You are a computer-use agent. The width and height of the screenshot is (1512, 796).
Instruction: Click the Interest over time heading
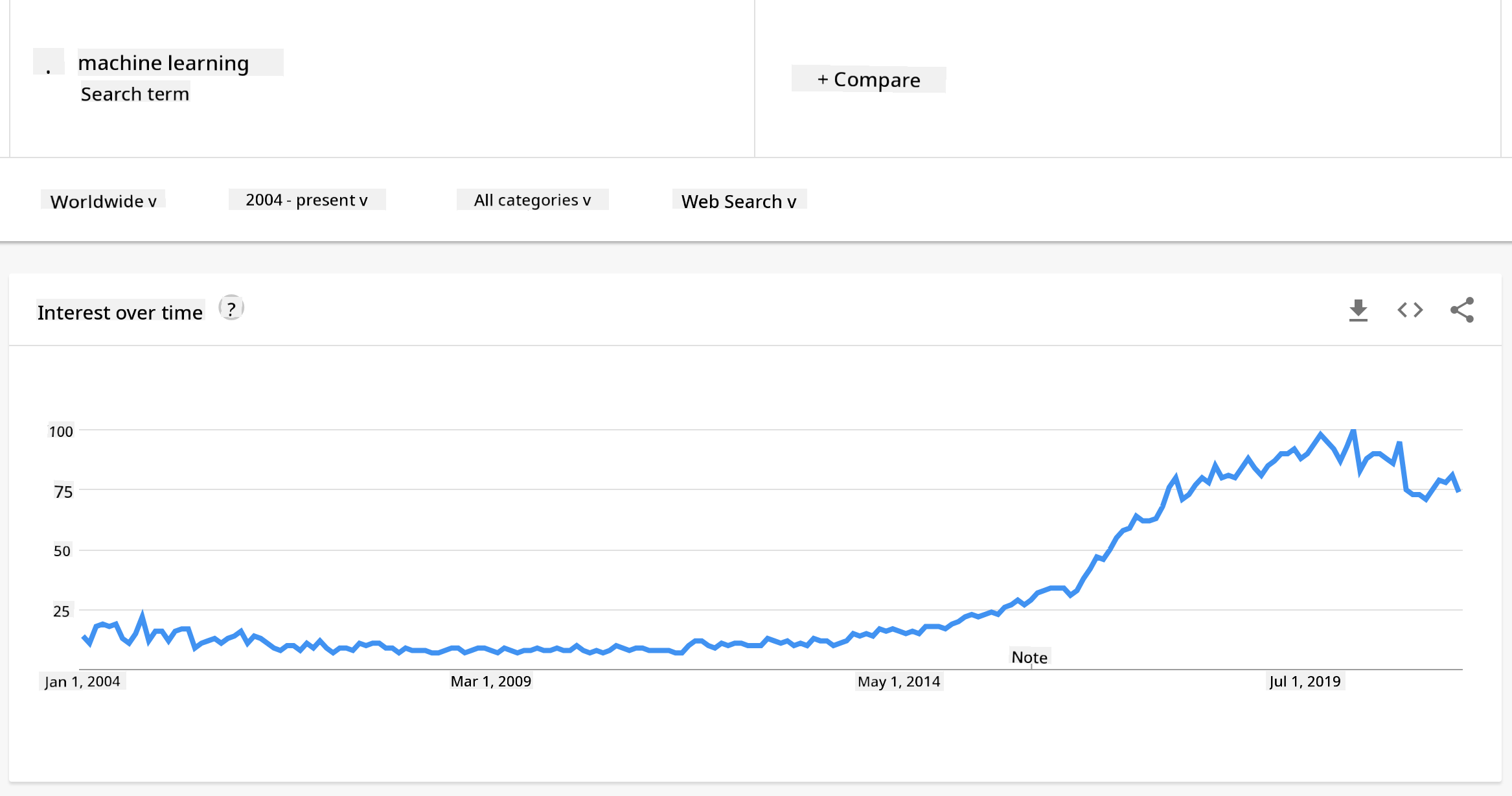120,312
